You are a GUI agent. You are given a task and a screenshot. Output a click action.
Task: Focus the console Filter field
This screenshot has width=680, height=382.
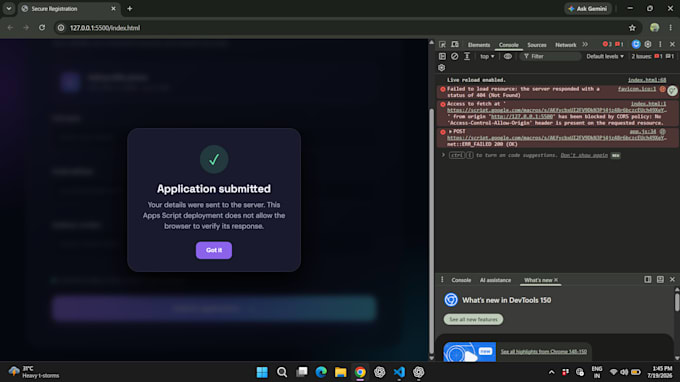(551, 56)
